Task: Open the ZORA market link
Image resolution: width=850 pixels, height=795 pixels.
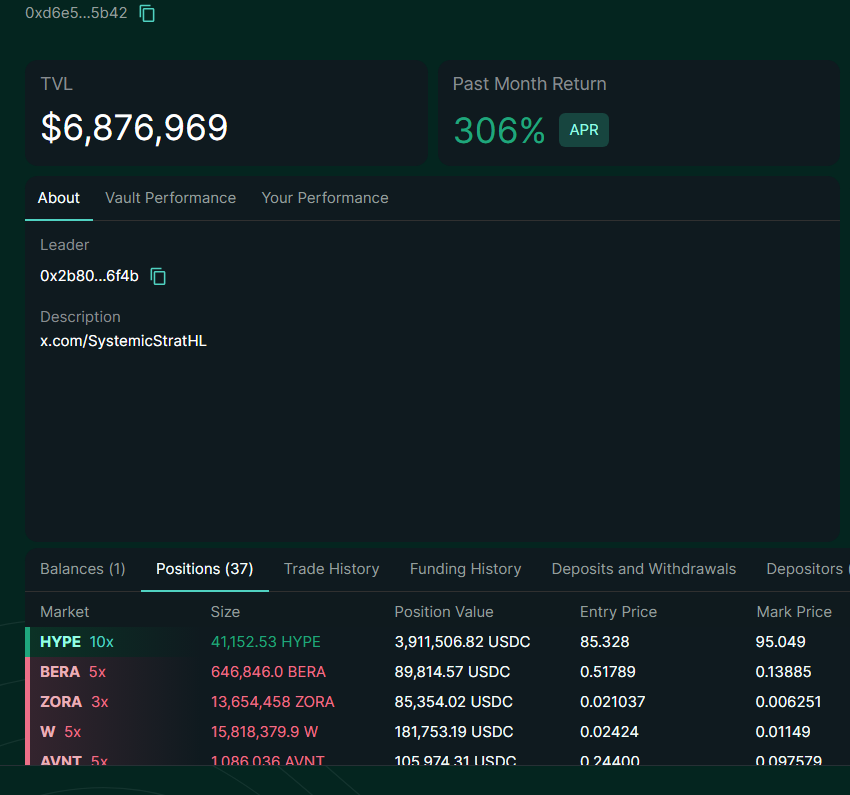Action: tap(61, 702)
